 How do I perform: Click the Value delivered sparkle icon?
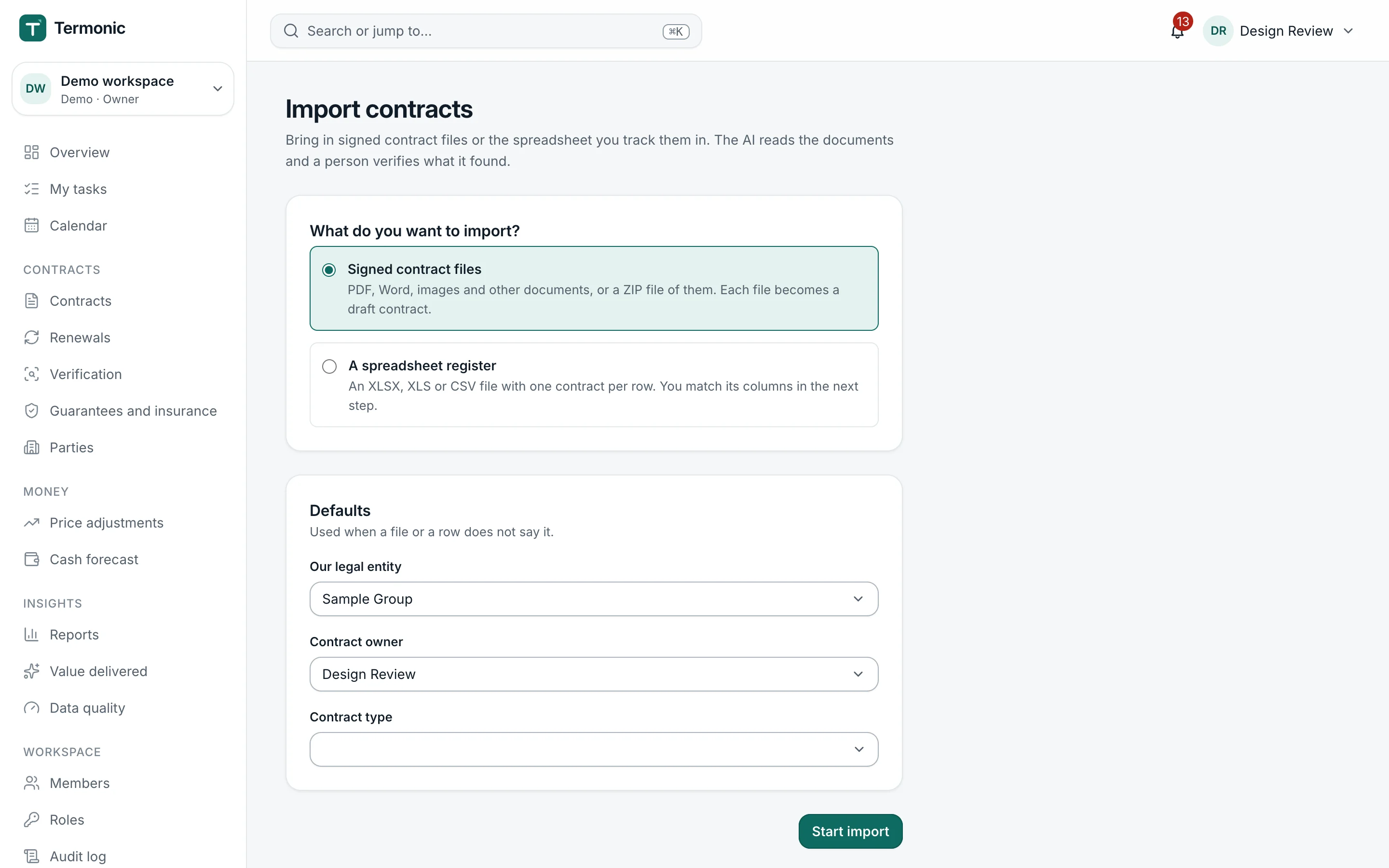(x=31, y=672)
